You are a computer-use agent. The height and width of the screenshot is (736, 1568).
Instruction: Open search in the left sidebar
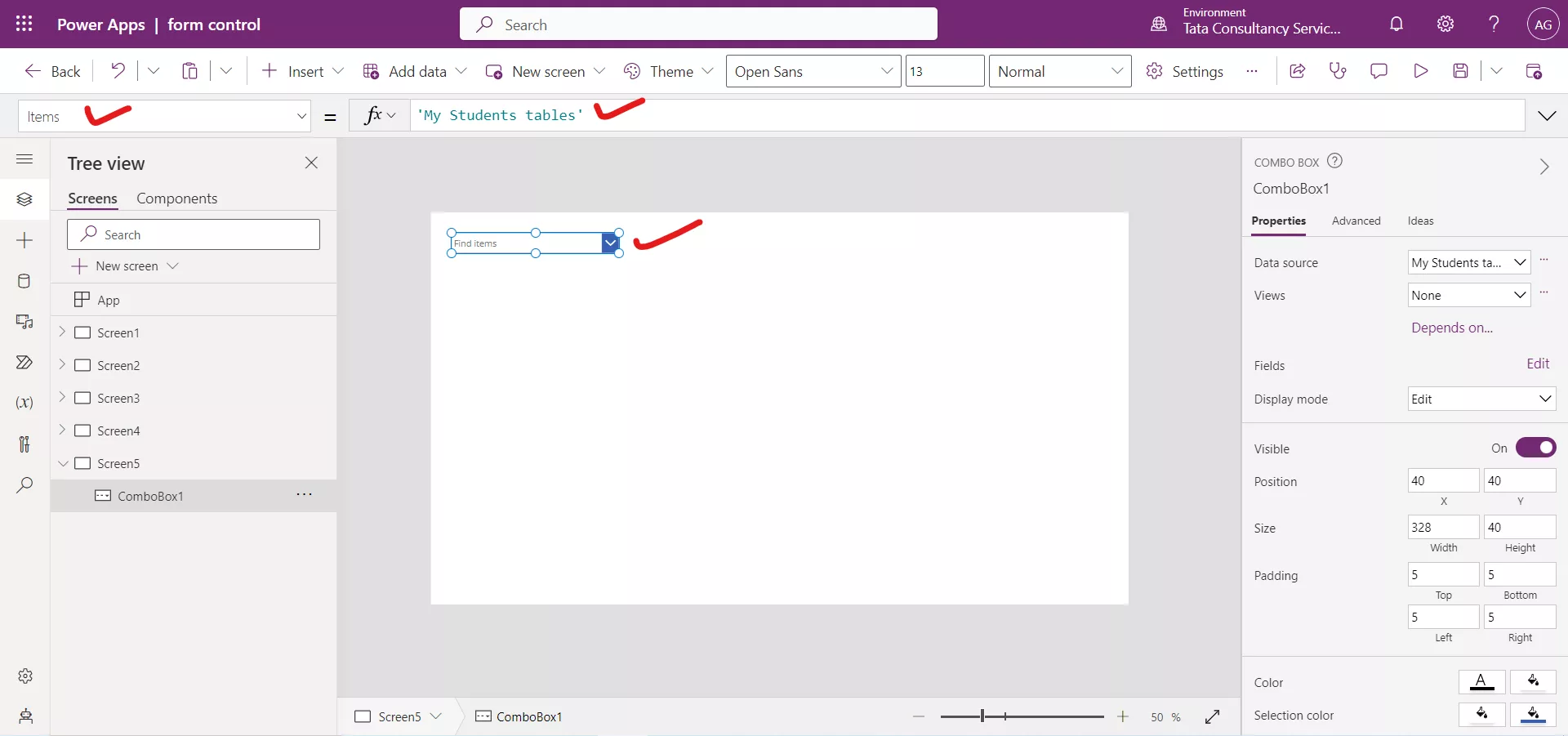24,485
